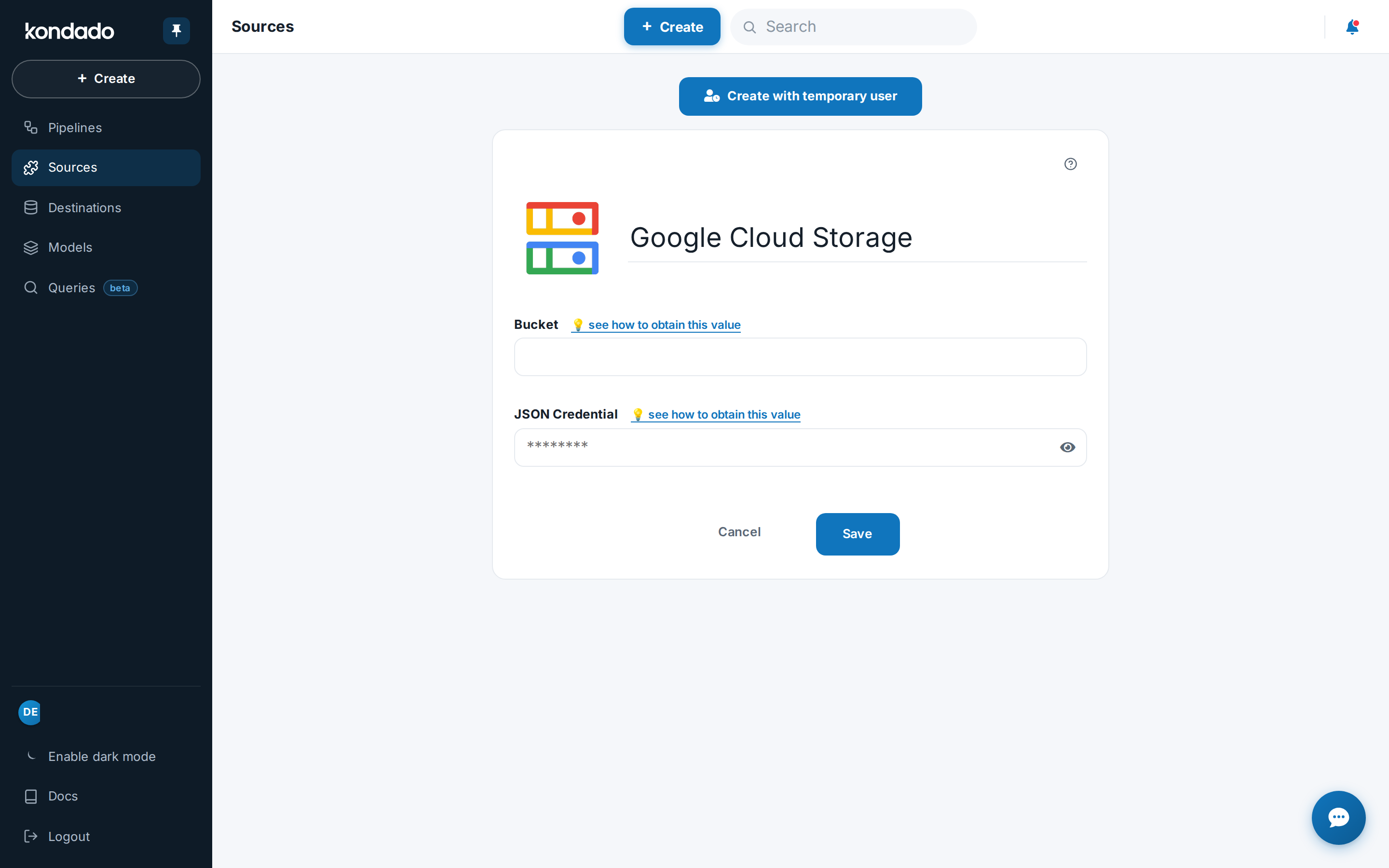
Task: Click the Bucket input field
Action: 800,357
